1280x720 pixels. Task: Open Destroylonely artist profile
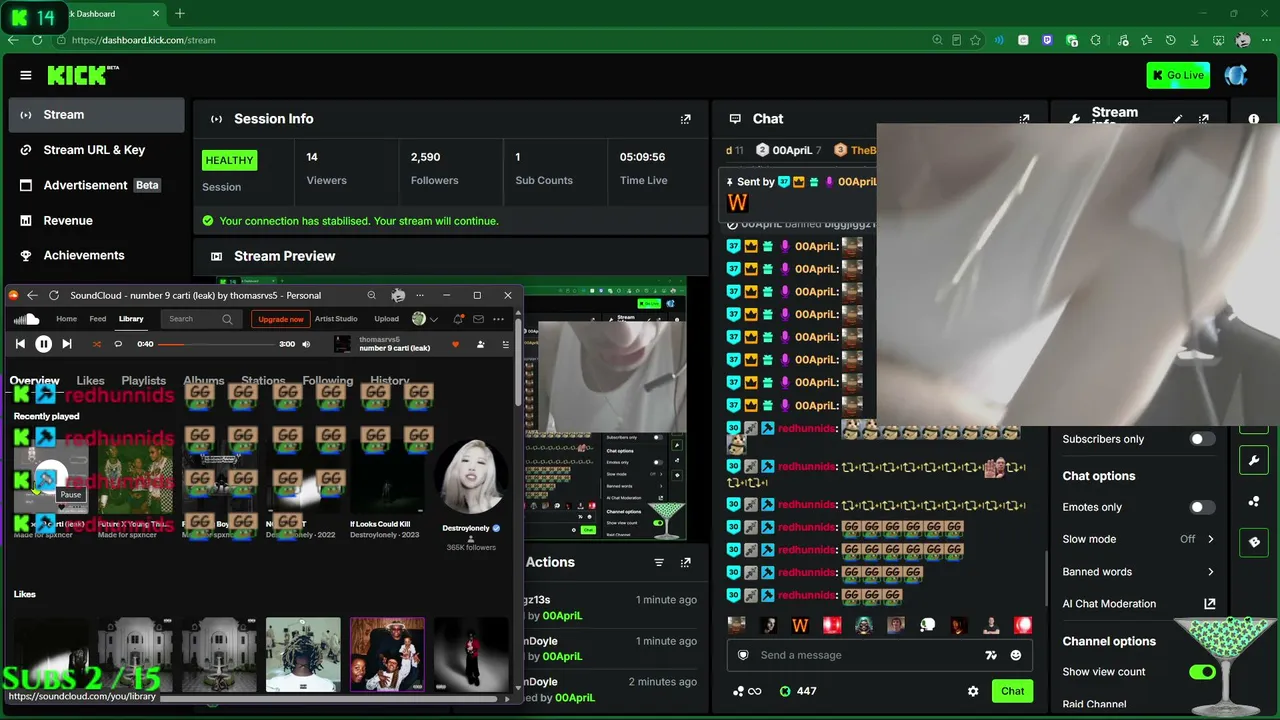click(471, 477)
